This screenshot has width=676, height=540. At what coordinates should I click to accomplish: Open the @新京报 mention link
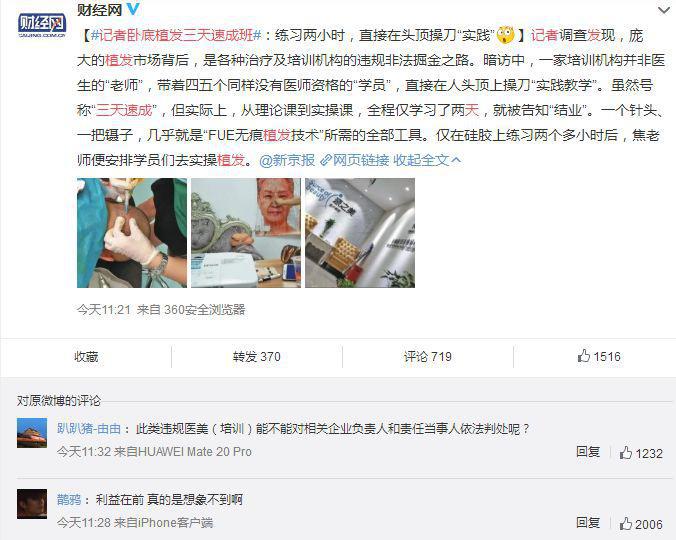point(287,160)
